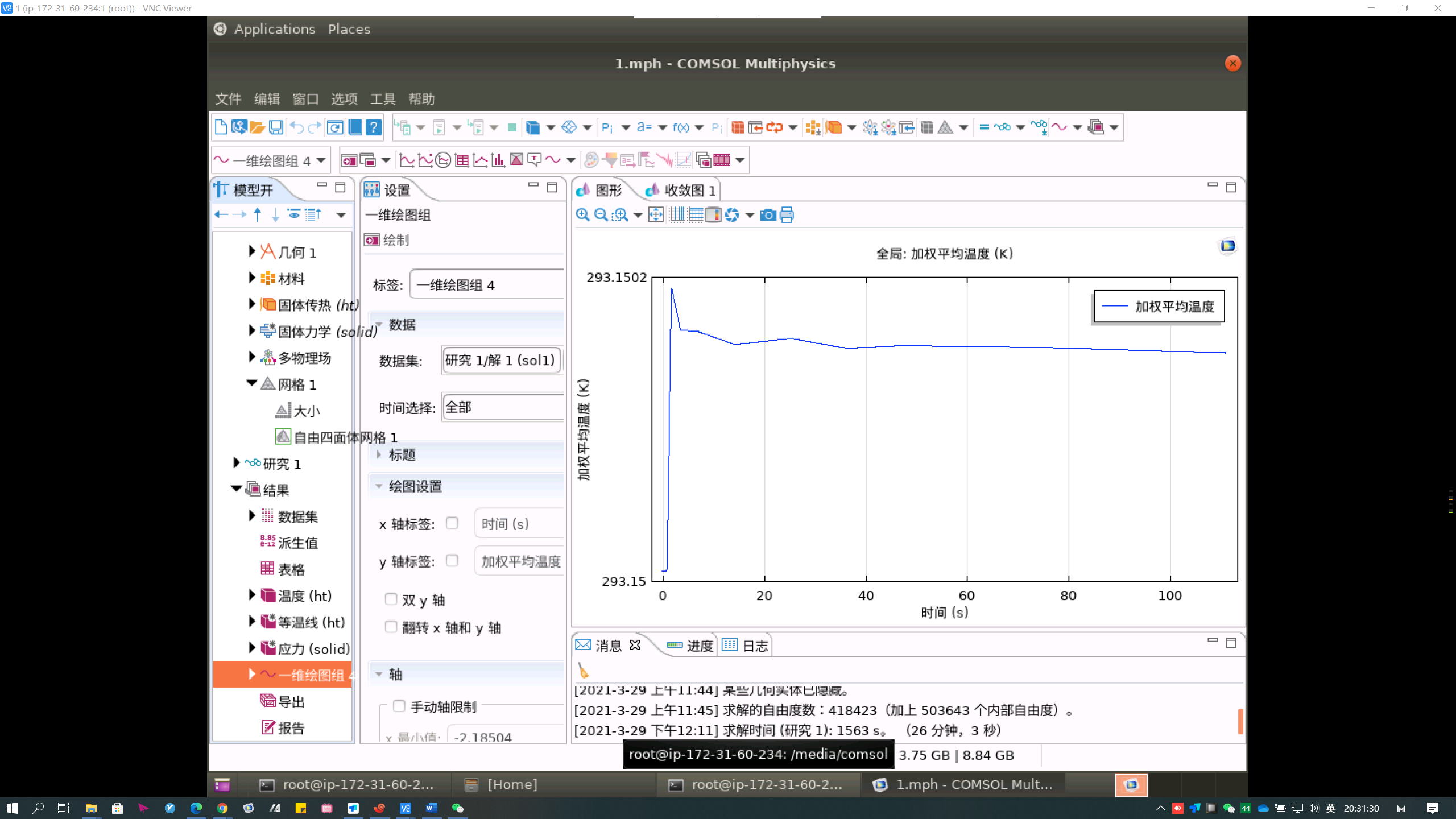The width and height of the screenshot is (1456, 819).
Task: Enable the x 轴标签 checkbox
Action: 452,523
